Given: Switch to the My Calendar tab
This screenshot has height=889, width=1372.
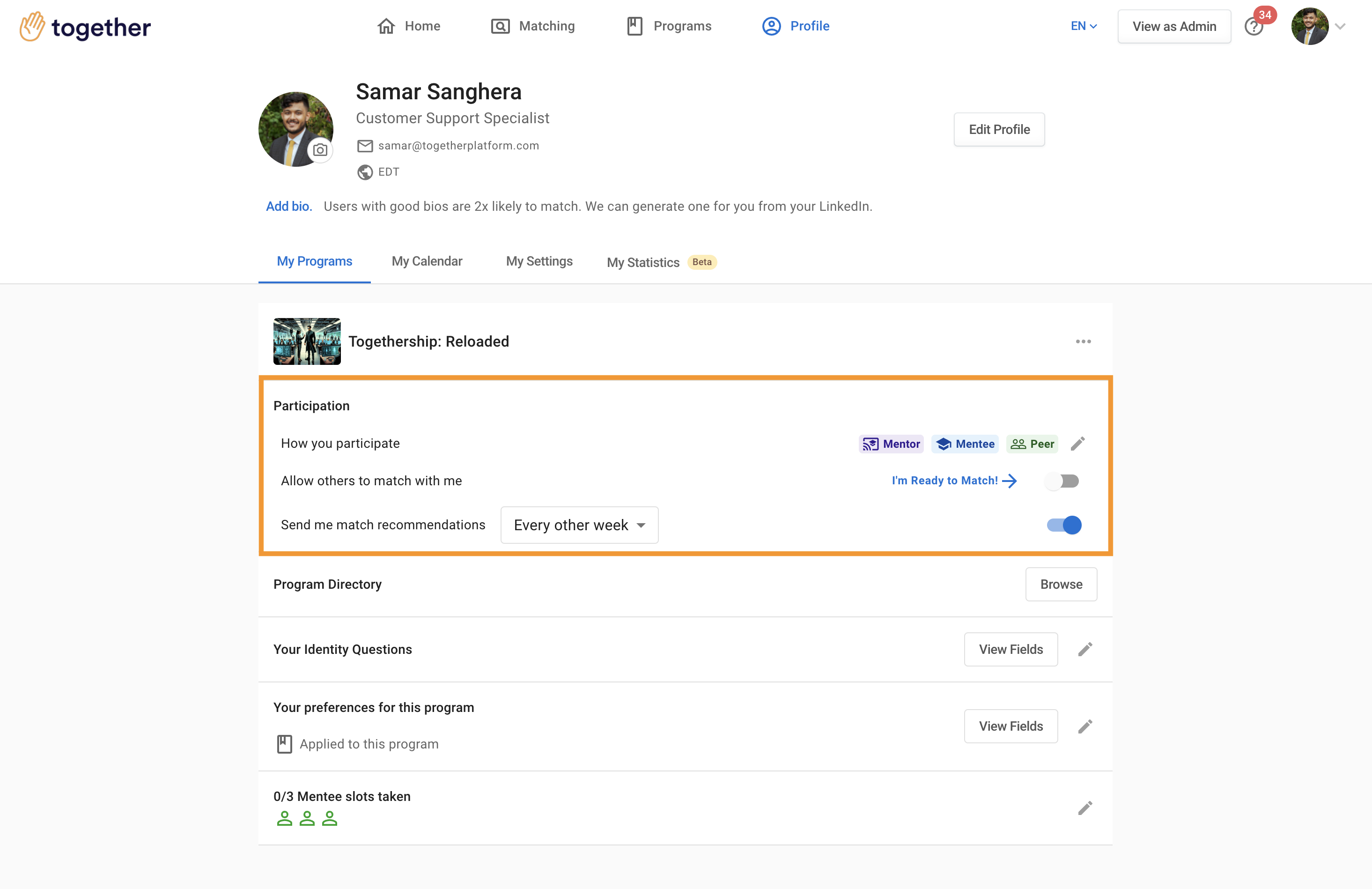Looking at the screenshot, I should click(427, 261).
